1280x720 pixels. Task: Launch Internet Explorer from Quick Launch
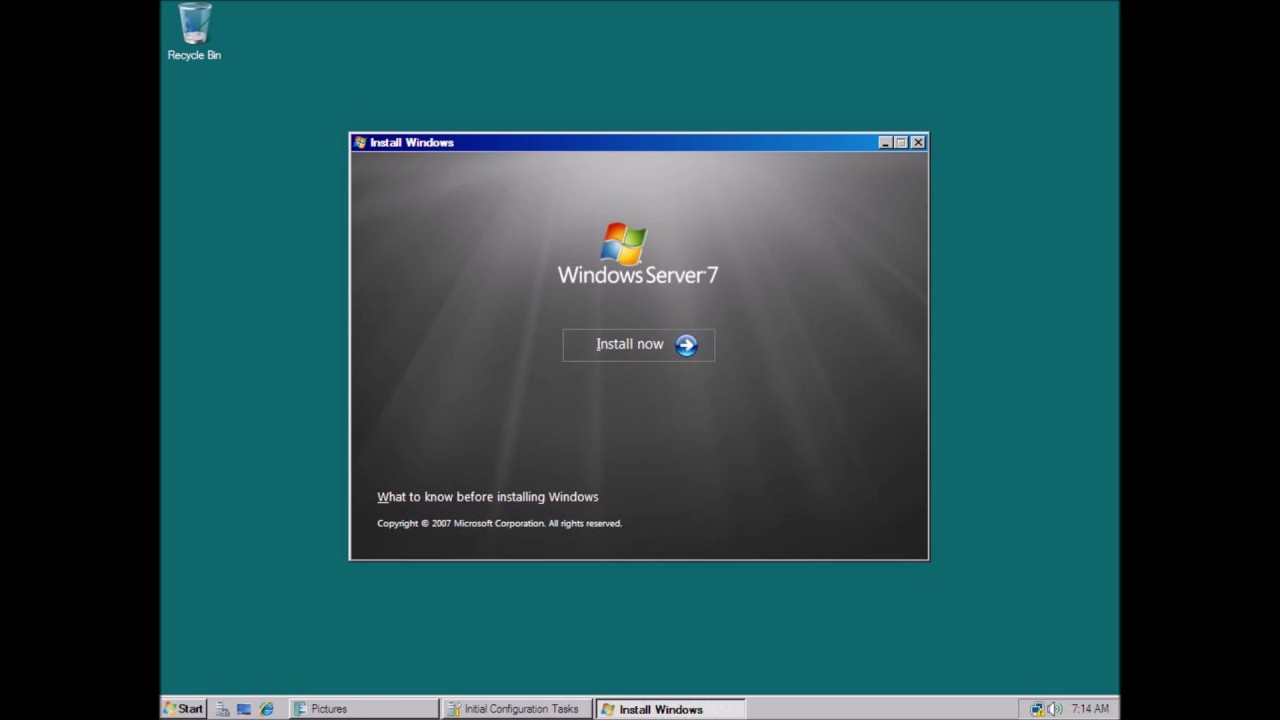click(266, 709)
